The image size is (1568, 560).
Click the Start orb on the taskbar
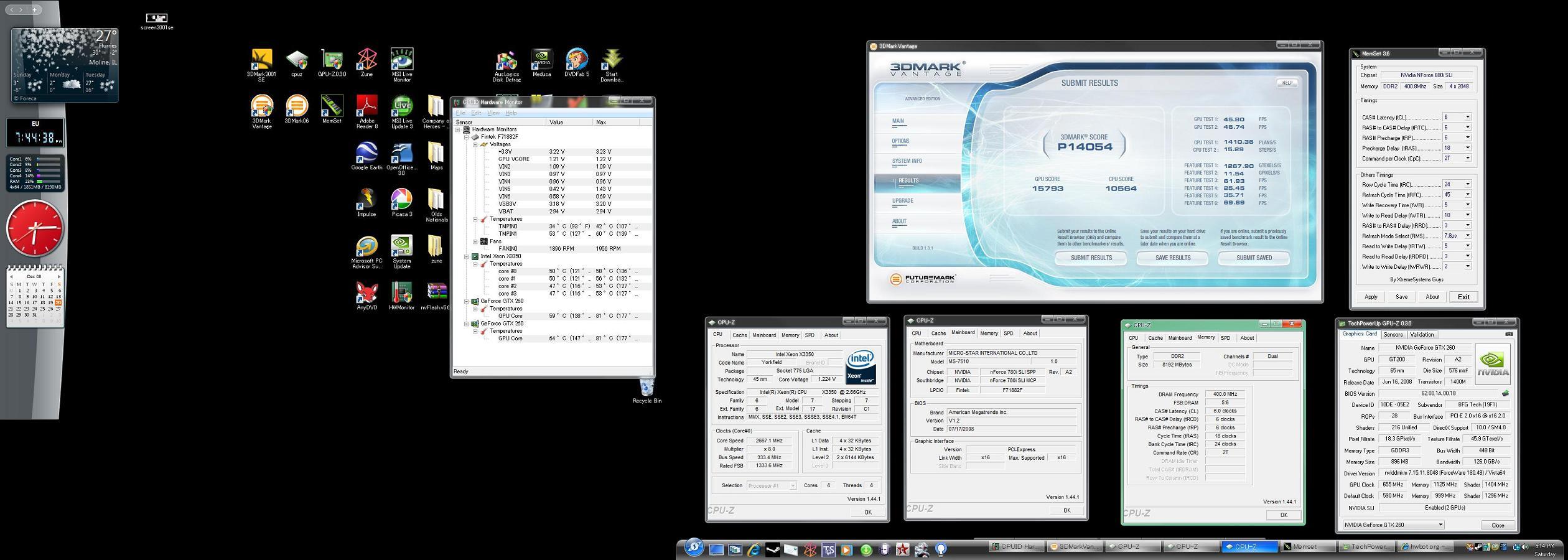click(694, 548)
